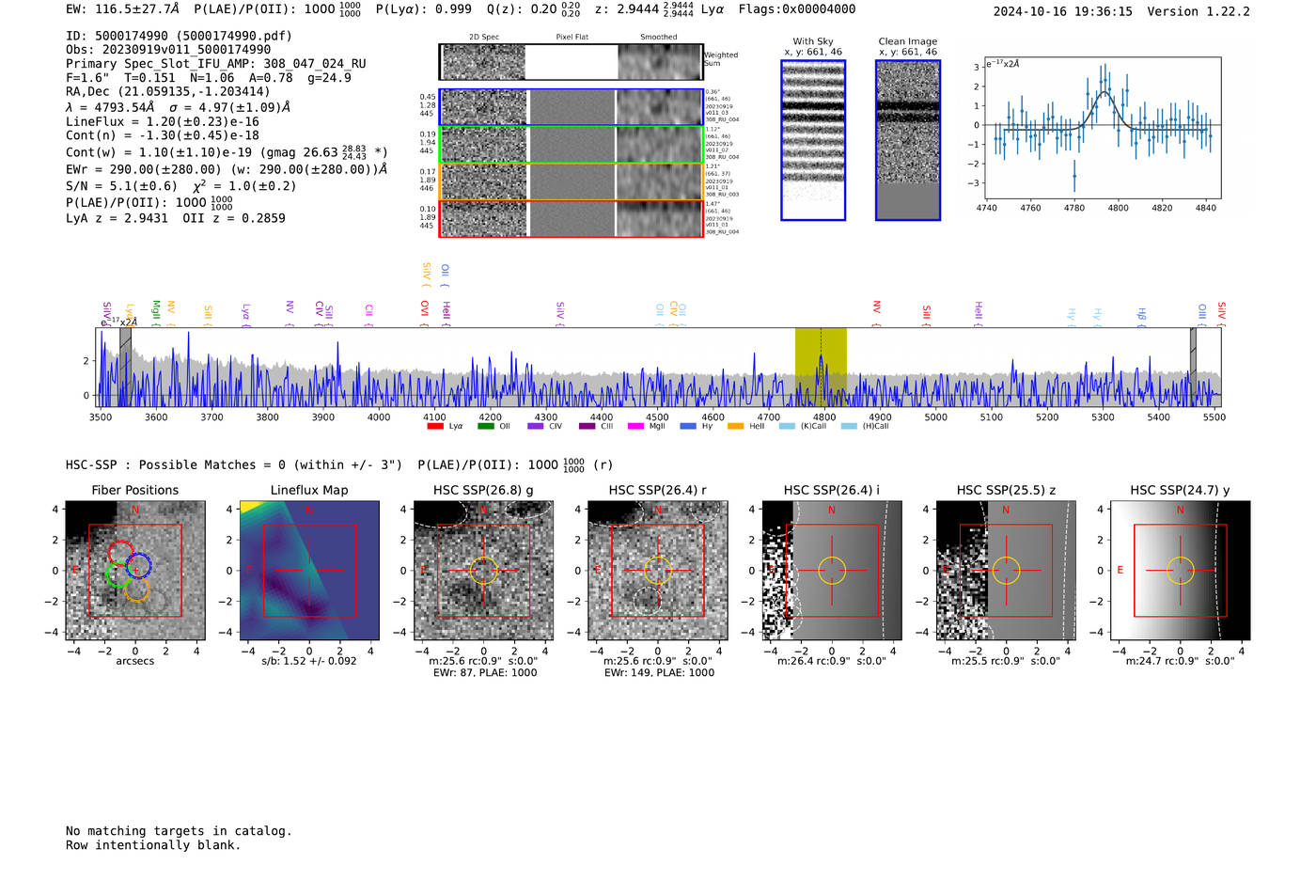Click the blue fiber circle in Fiber Positions

click(138, 566)
